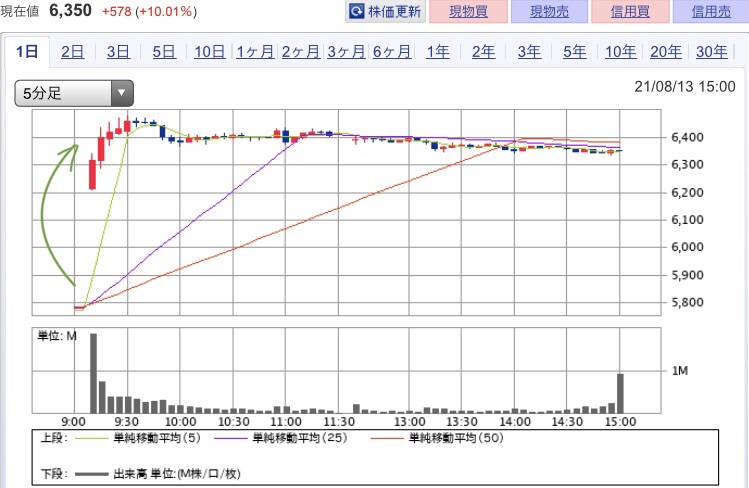Click the 5,800 price axis label
This screenshot has height=488, width=749.
point(687,302)
